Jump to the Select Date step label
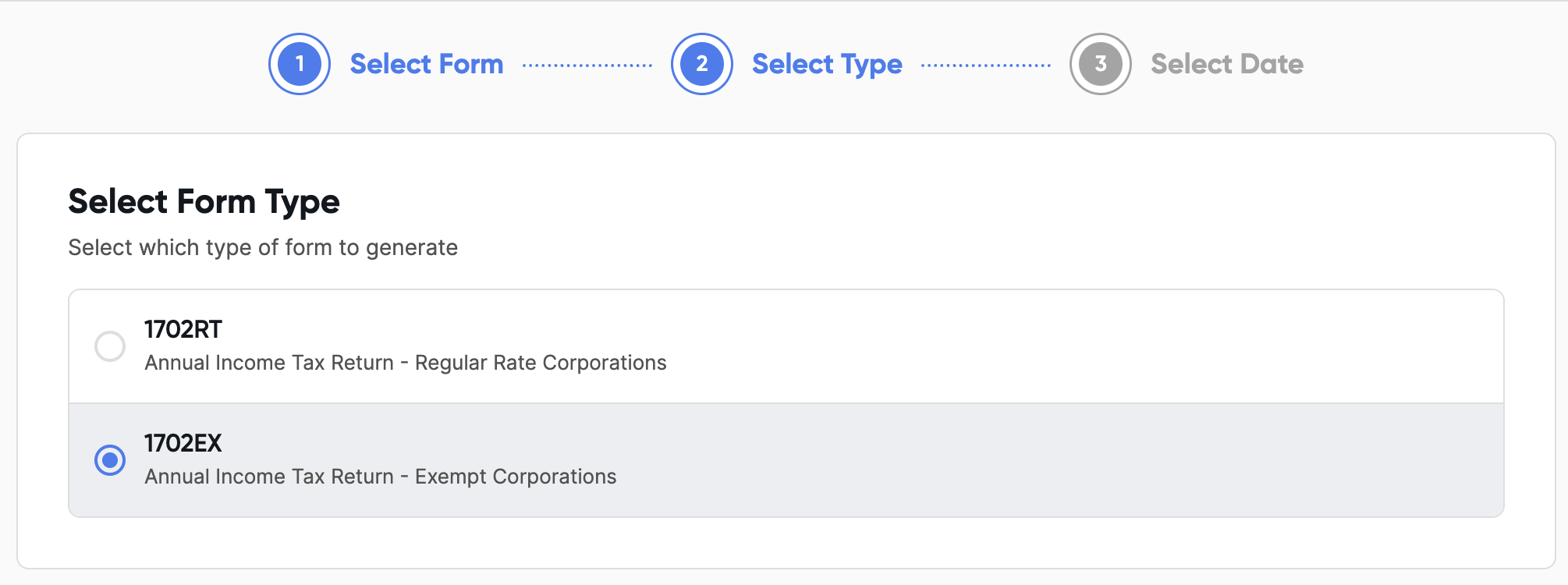The width and height of the screenshot is (1568, 585). 1226,64
